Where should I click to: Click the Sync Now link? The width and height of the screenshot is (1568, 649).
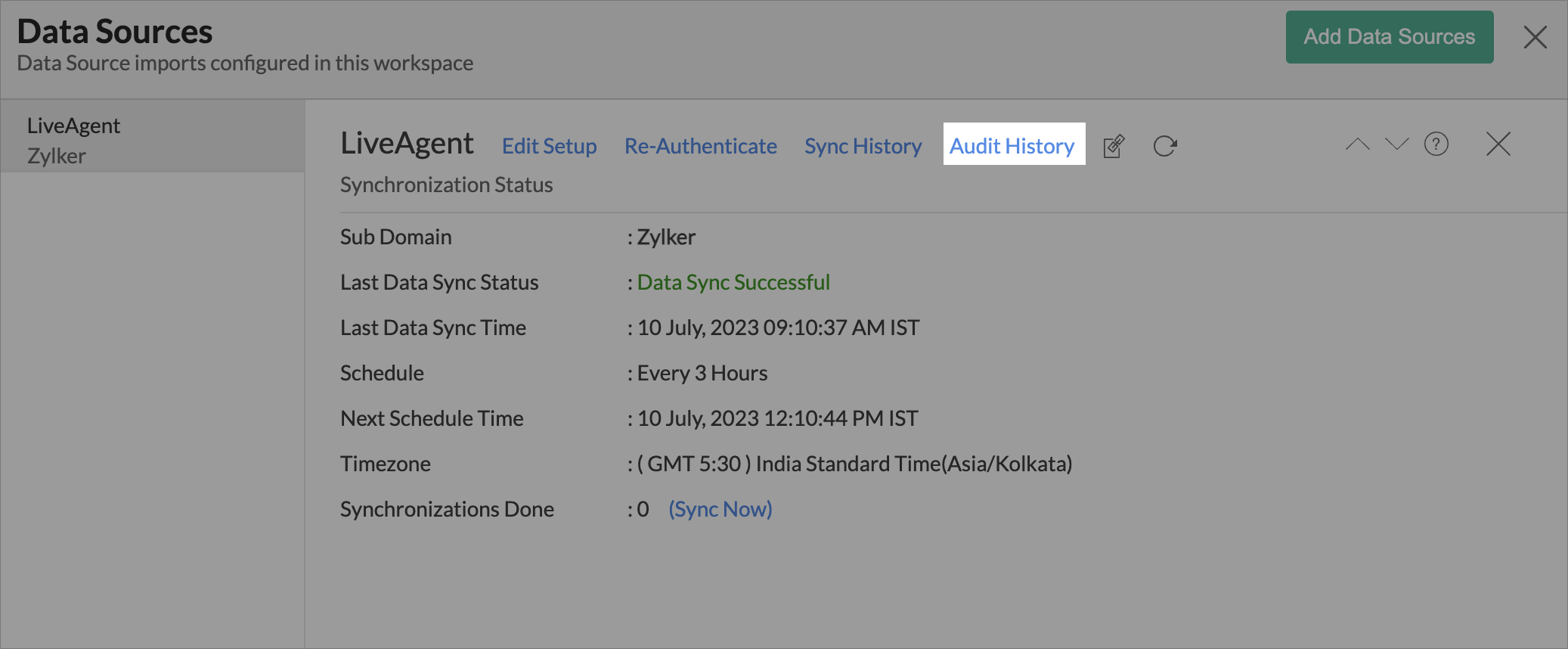tap(720, 509)
